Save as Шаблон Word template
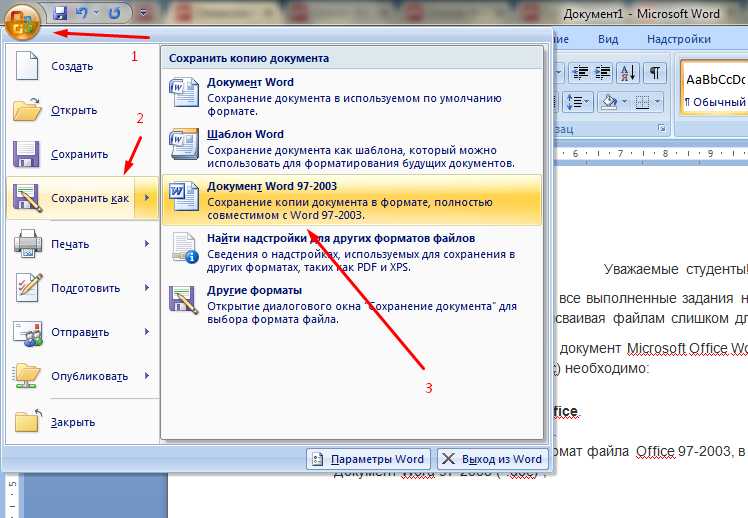The height and width of the screenshot is (518, 748). click(x=352, y=148)
